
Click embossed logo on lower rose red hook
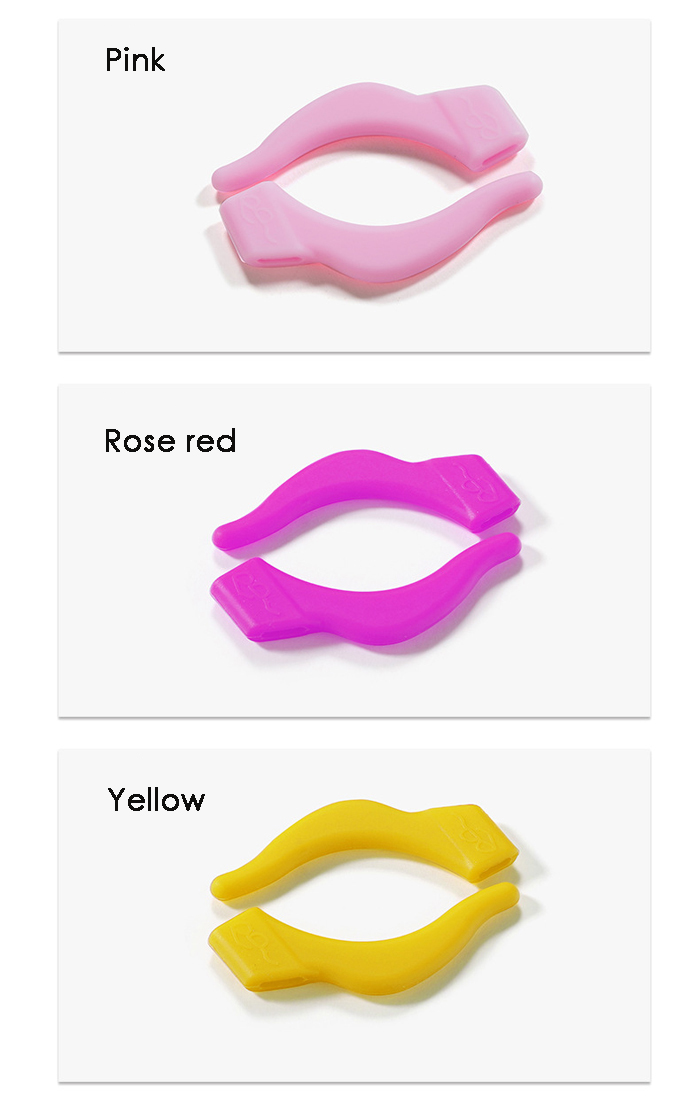point(253,589)
